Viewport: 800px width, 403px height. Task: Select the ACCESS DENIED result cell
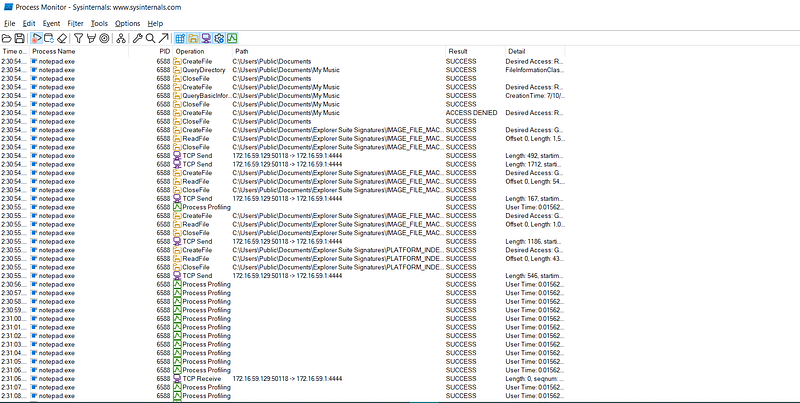pyautogui.click(x=471, y=113)
